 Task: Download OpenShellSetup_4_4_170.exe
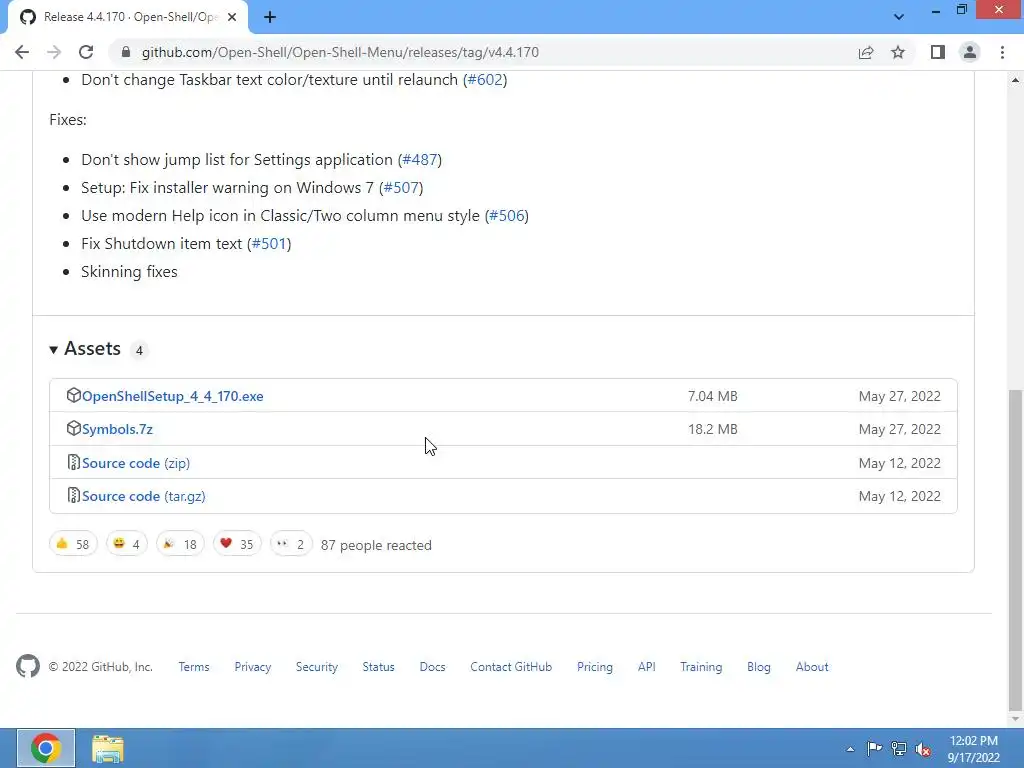point(172,396)
